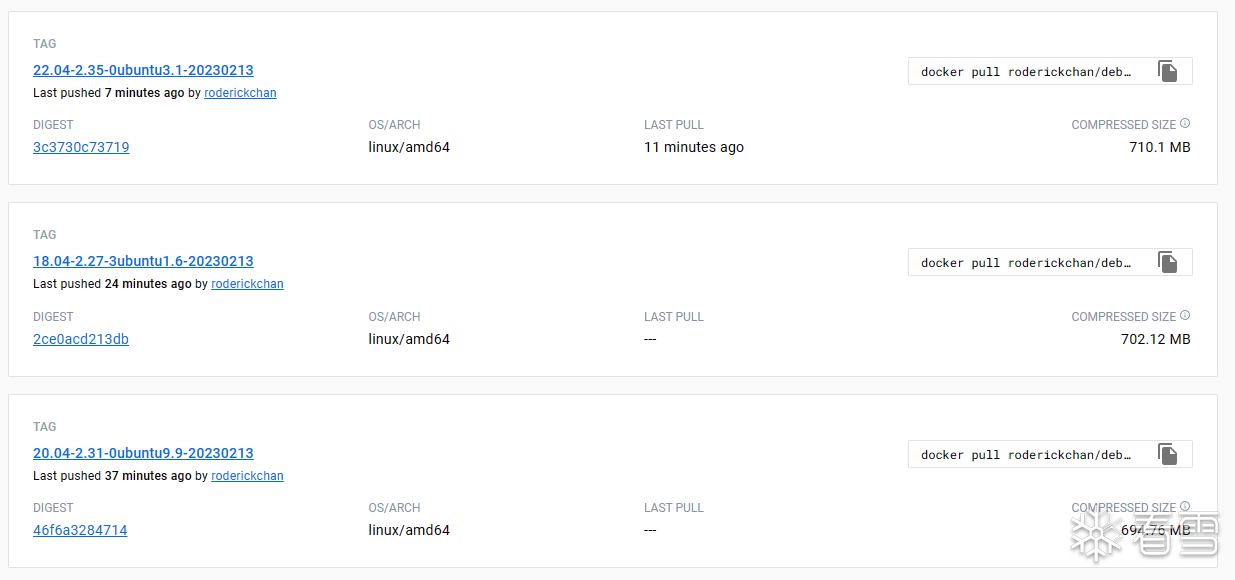Click docker pull command text for 20.04 tag
Viewport: 1235px width, 580px height.
(x=1025, y=455)
